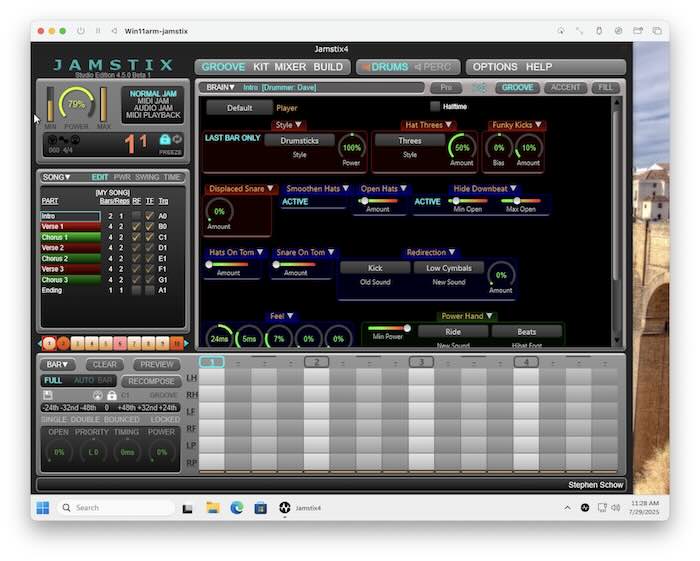This screenshot has width=700, height=561.
Task: Open the Windows Start menu
Action: click(43, 508)
